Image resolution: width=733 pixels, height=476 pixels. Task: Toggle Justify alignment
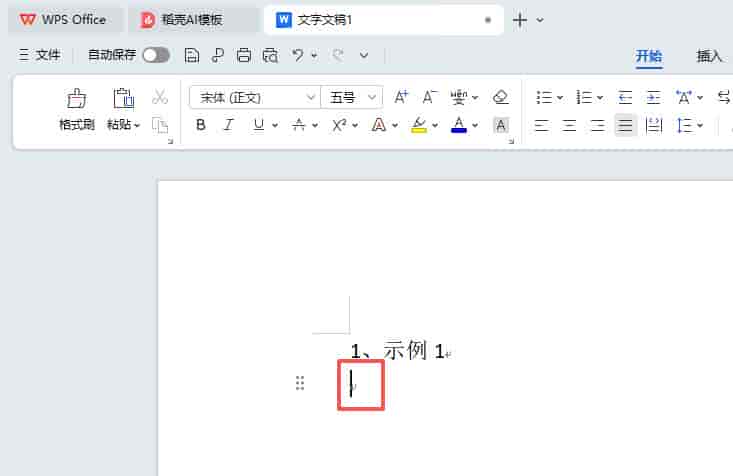click(x=625, y=125)
